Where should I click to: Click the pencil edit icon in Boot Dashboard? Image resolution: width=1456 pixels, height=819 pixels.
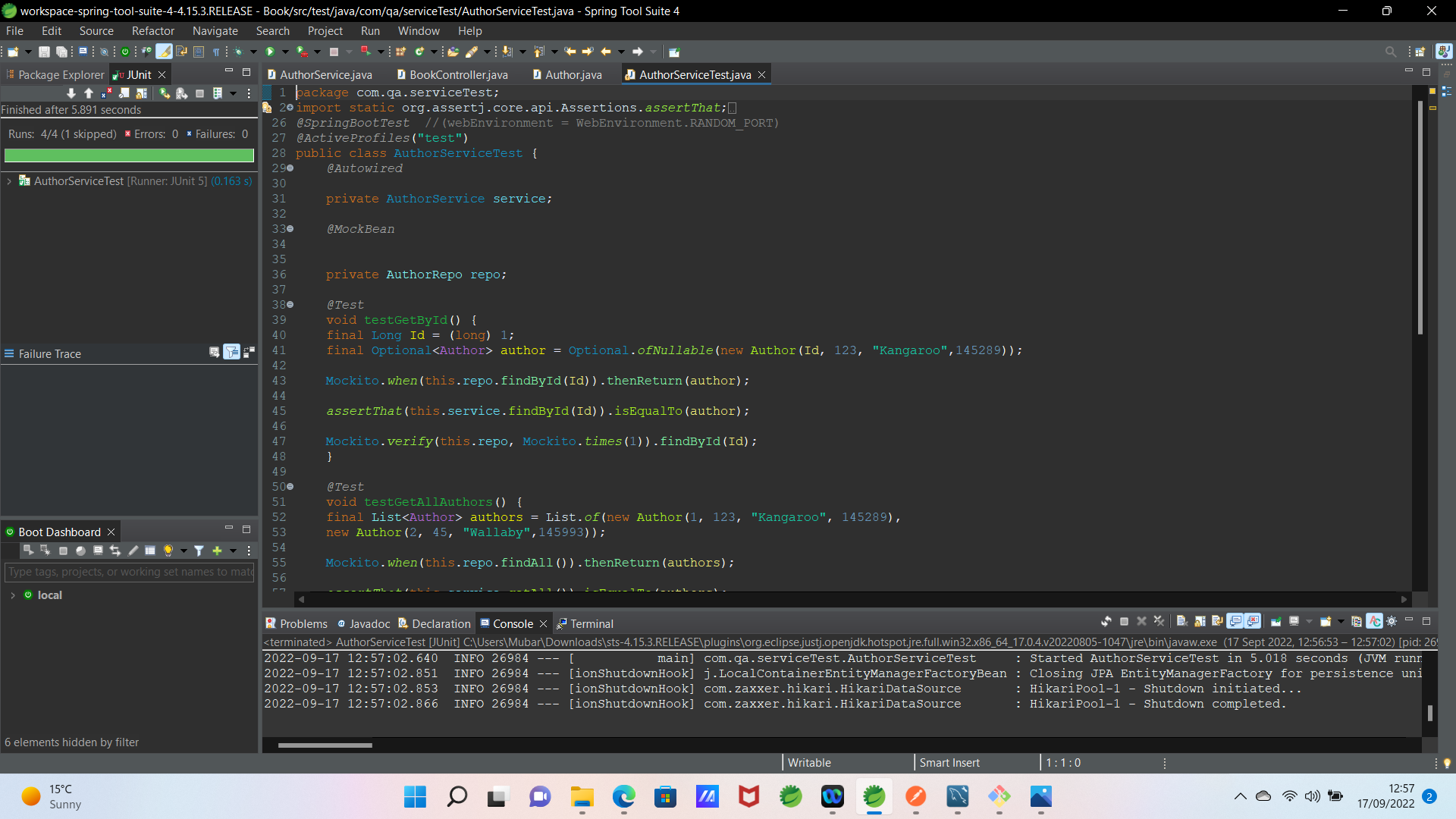click(133, 551)
